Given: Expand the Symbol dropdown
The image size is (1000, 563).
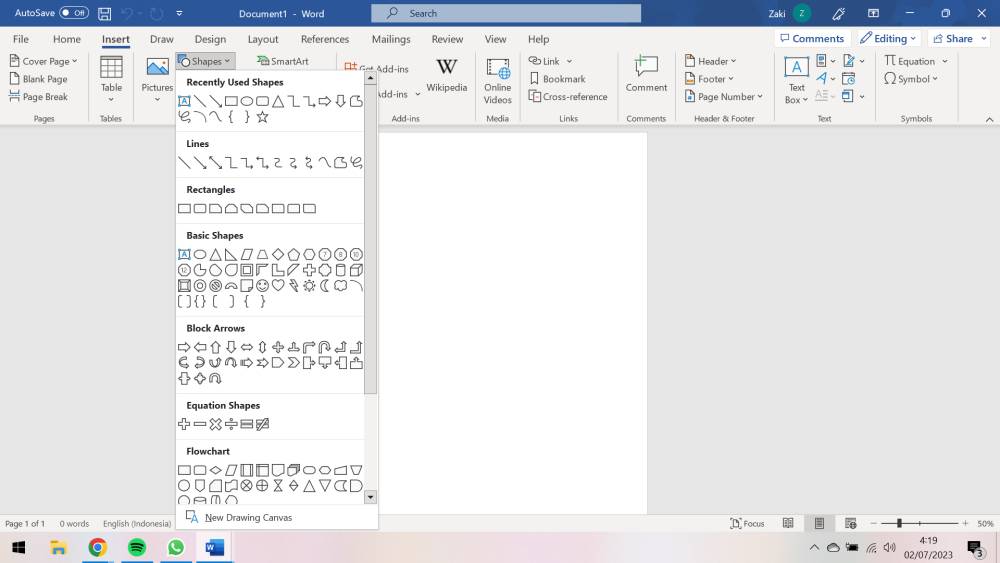Looking at the screenshot, I should point(911,79).
